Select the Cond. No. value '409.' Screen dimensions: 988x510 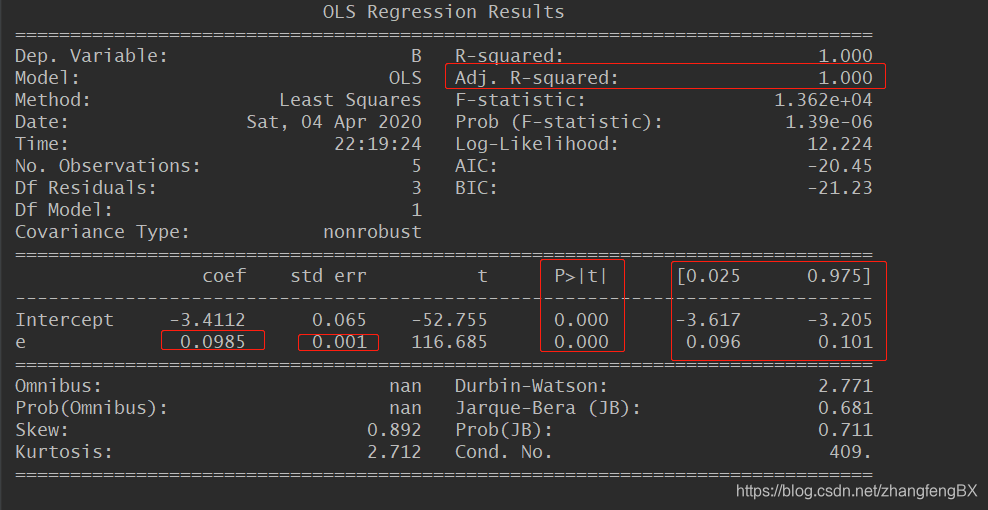pyautogui.click(x=851, y=452)
